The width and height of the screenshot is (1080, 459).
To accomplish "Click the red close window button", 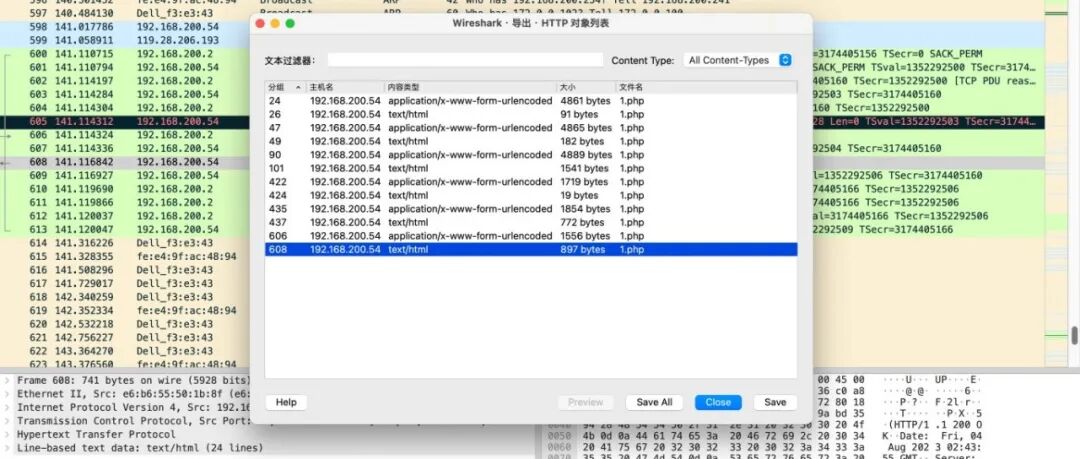I will [x=260, y=23].
